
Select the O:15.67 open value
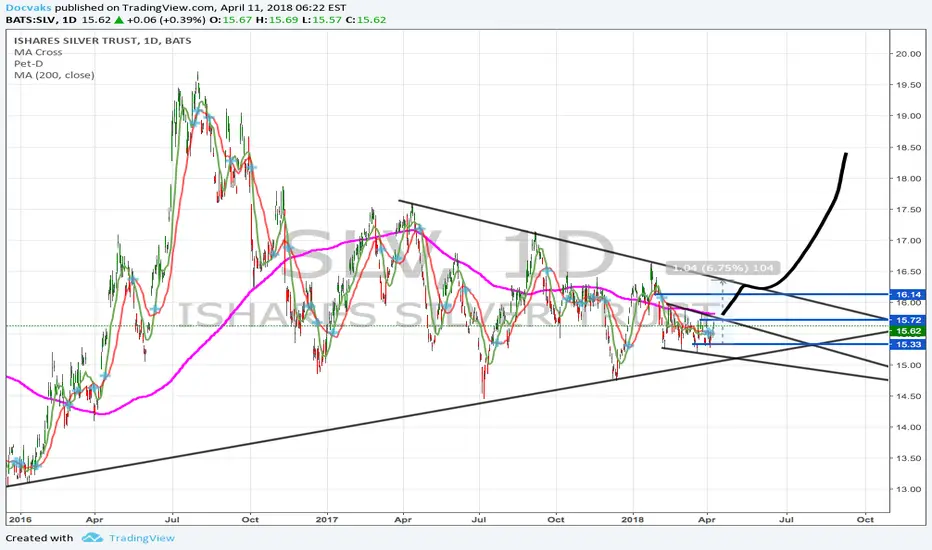229,20
